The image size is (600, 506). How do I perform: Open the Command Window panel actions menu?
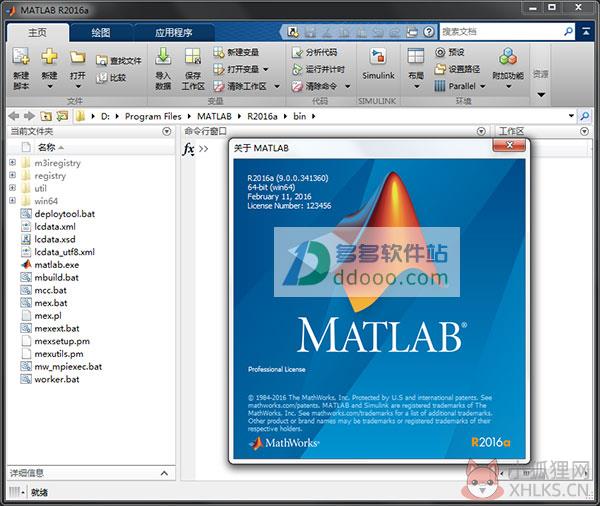point(481,132)
